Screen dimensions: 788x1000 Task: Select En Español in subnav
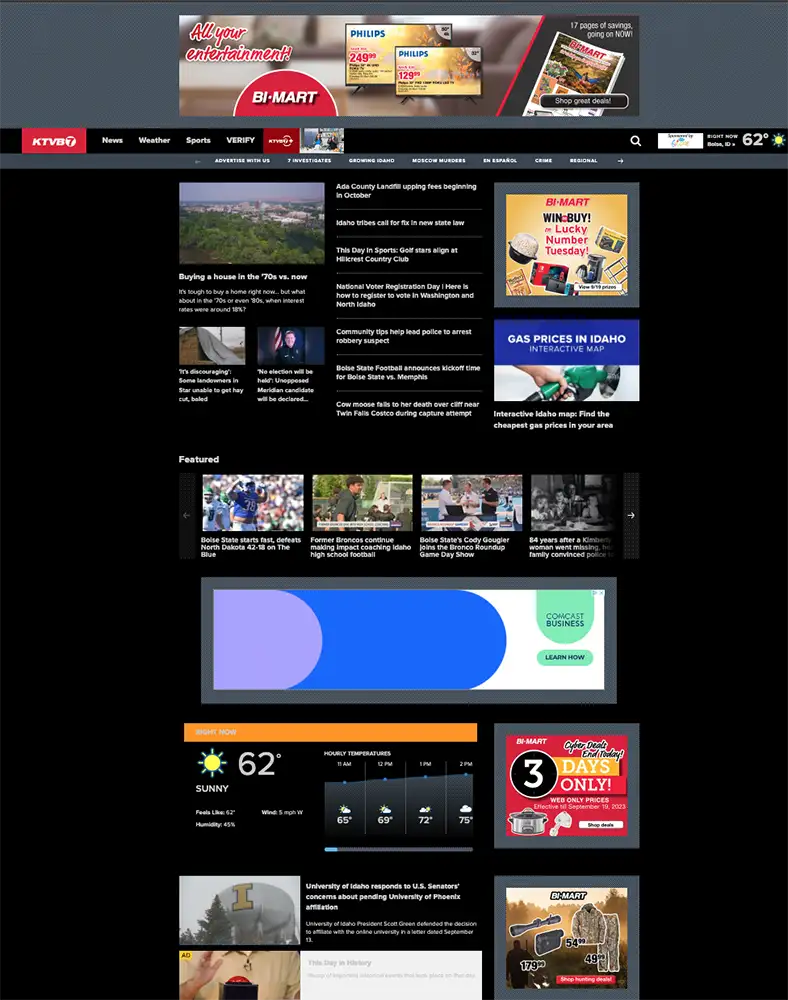pos(500,161)
